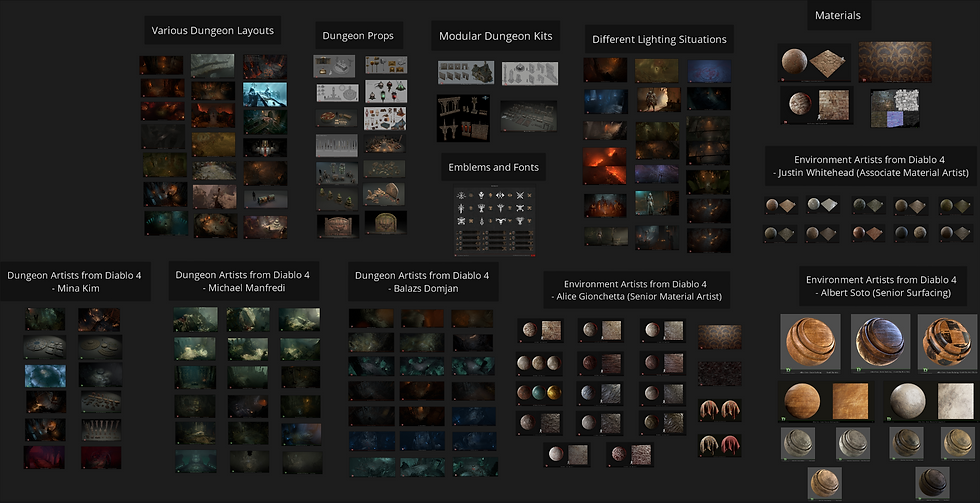Select Albert Soto's large plain wood sphere
This screenshot has width=980, height=503.
point(811,342)
